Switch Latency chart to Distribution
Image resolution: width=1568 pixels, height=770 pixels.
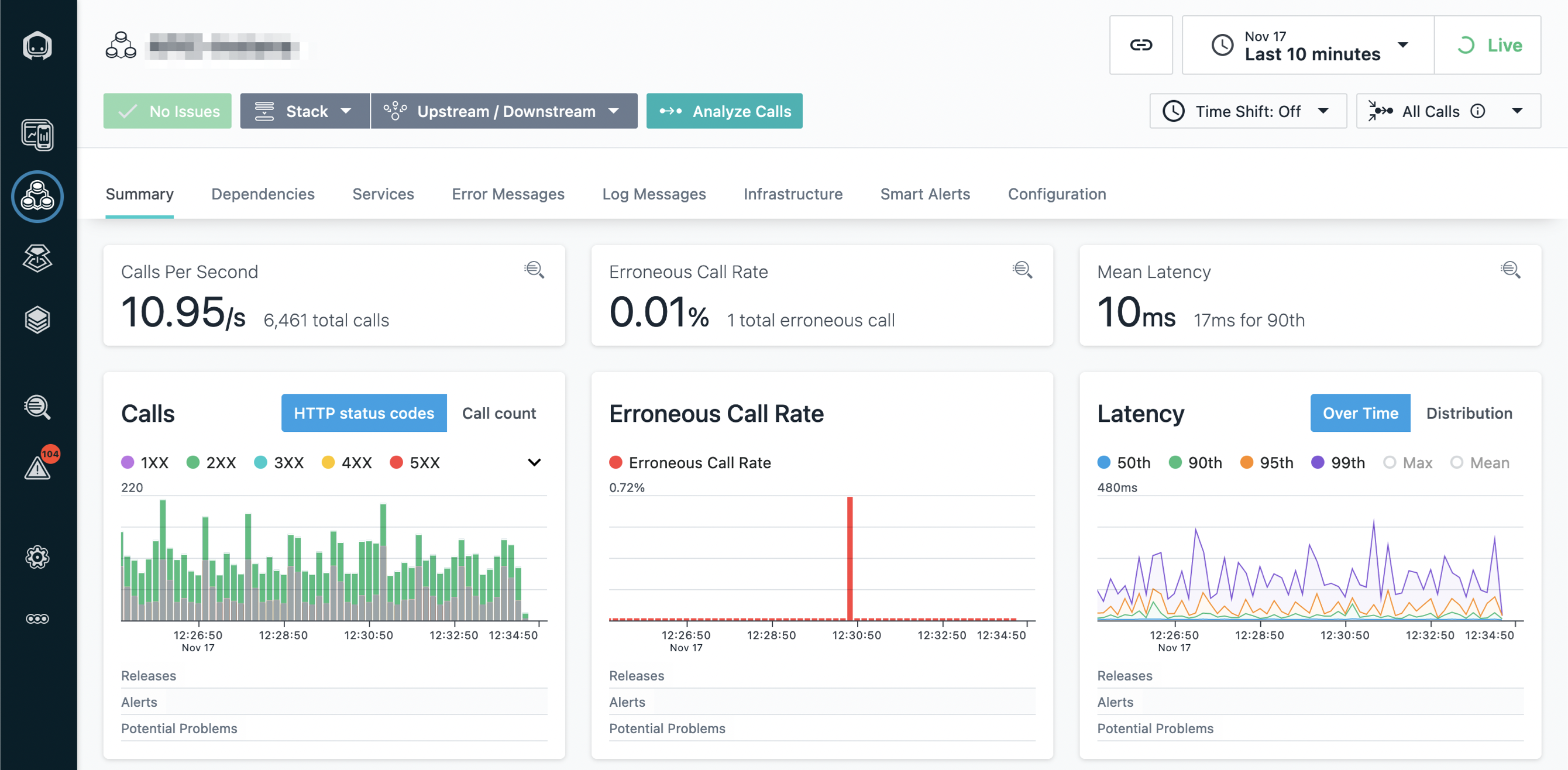[1468, 413]
